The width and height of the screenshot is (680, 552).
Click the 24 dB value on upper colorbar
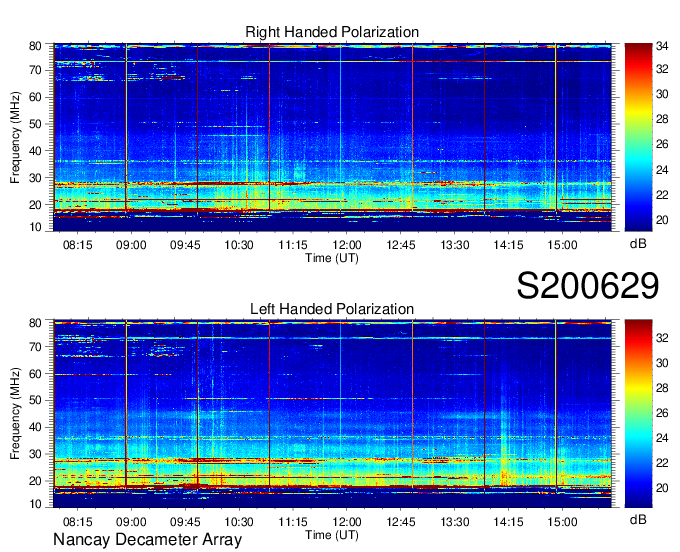pyautogui.click(x=662, y=170)
